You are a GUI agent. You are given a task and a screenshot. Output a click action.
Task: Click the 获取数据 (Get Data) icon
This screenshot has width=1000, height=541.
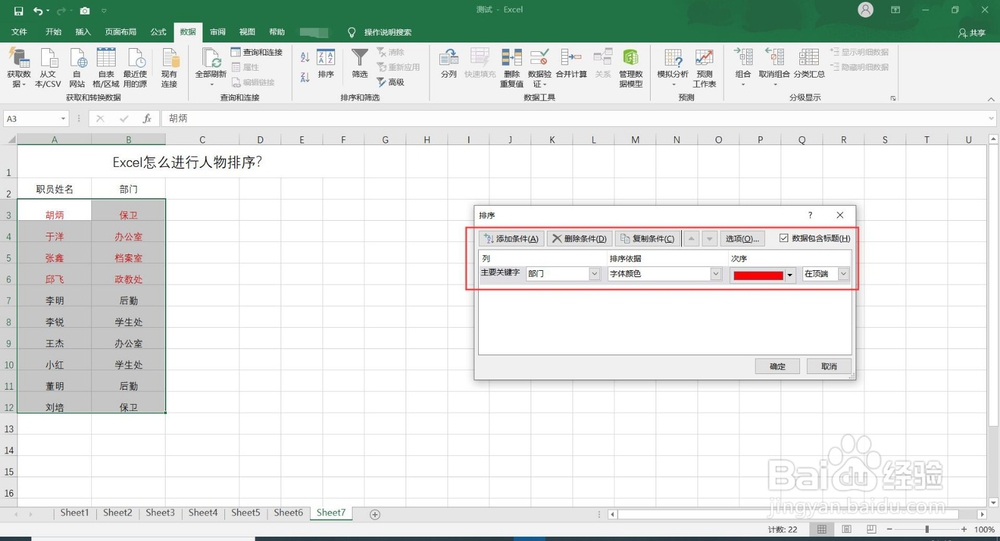pyautogui.click(x=18, y=59)
